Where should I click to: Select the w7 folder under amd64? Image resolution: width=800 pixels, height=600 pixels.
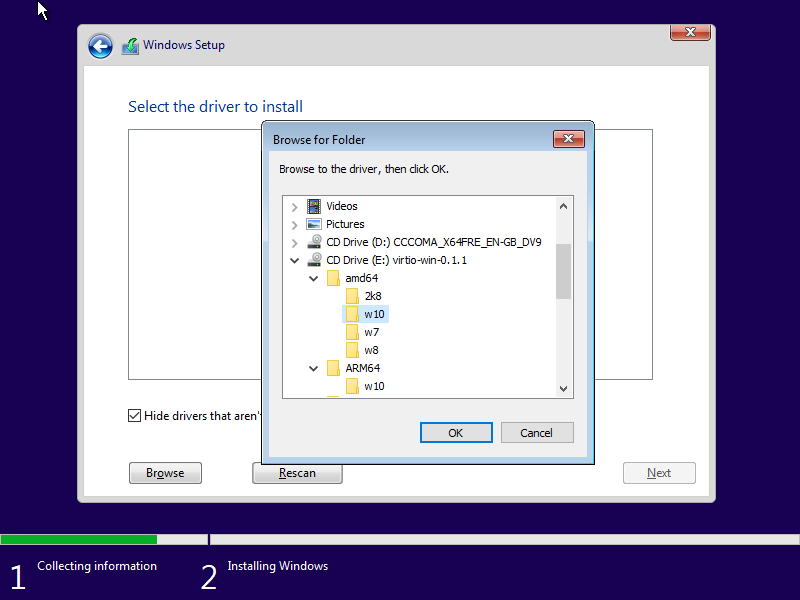point(371,332)
